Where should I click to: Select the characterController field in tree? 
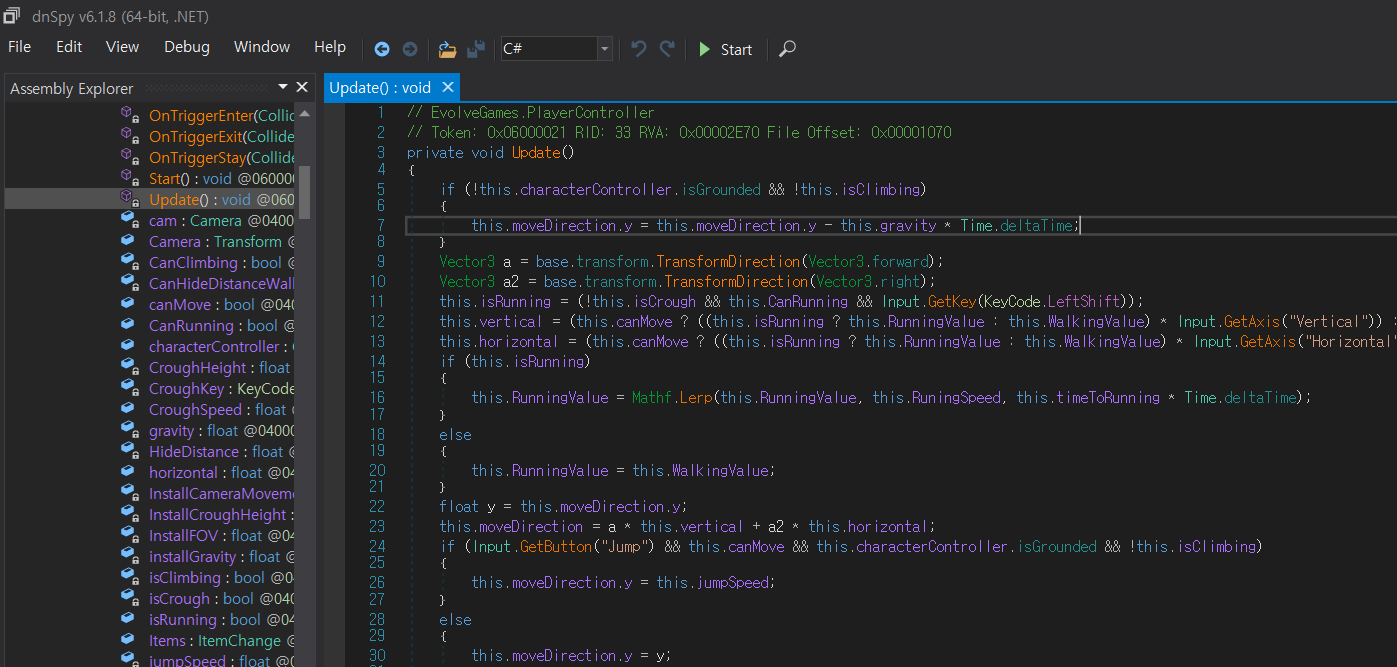coord(214,346)
